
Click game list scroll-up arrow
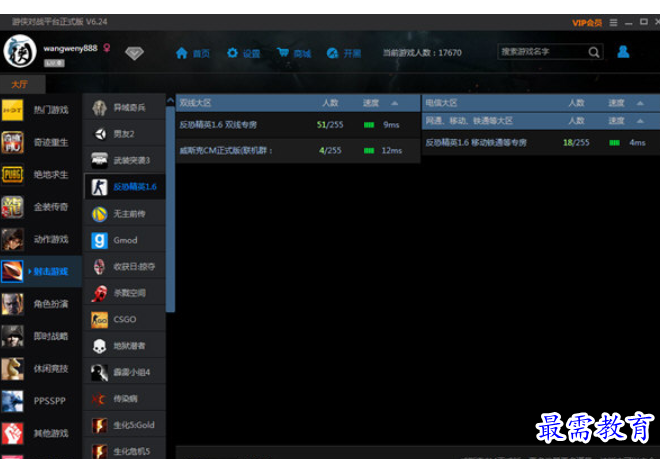click(170, 101)
